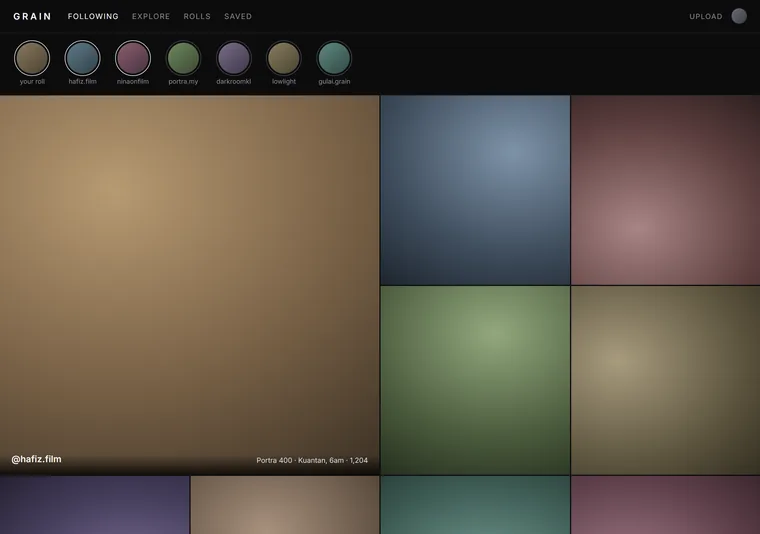Viewport: 760px width, 534px height.
Task: Click the Upload button
Action: tap(706, 16)
